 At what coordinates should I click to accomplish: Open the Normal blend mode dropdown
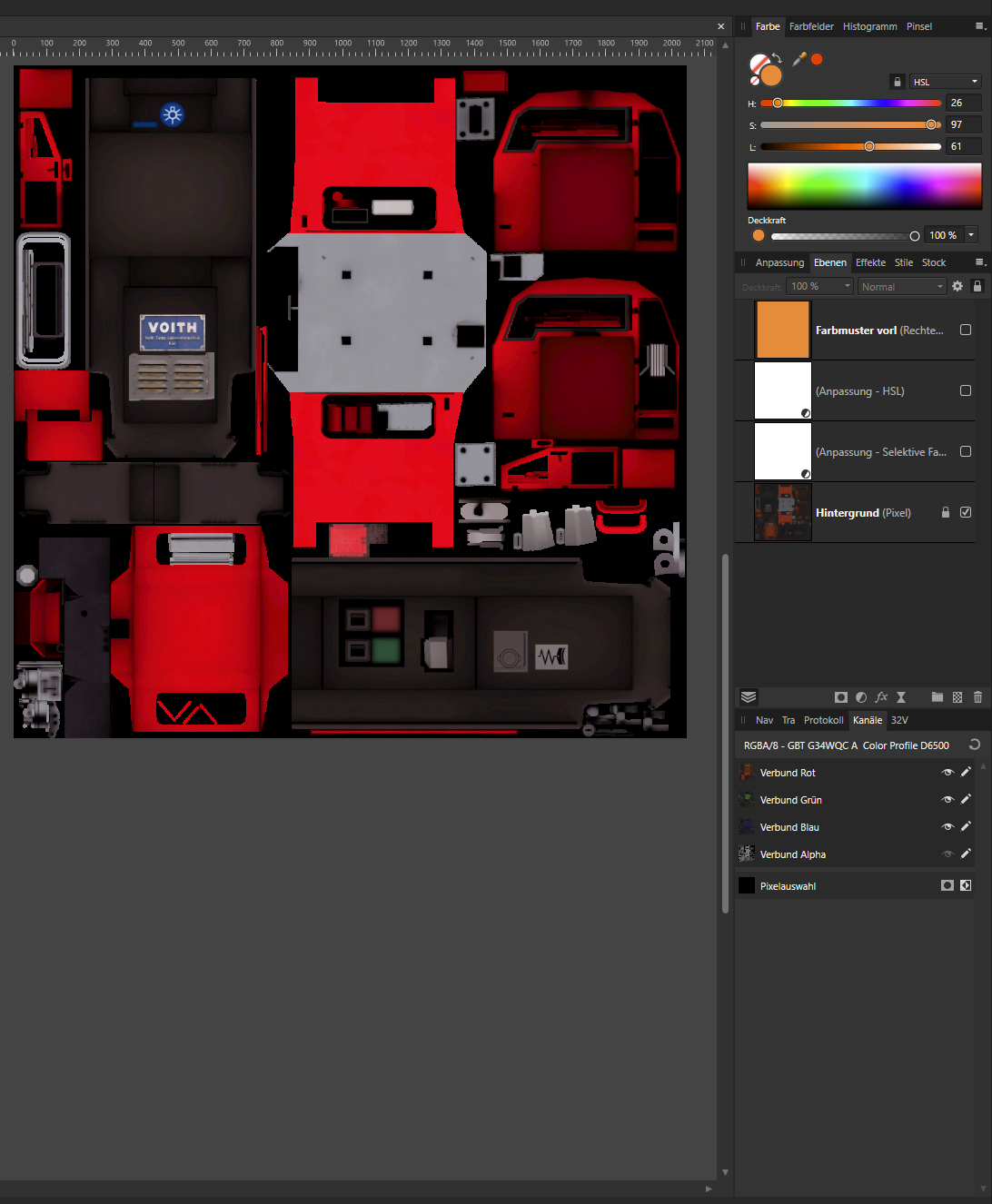902,287
